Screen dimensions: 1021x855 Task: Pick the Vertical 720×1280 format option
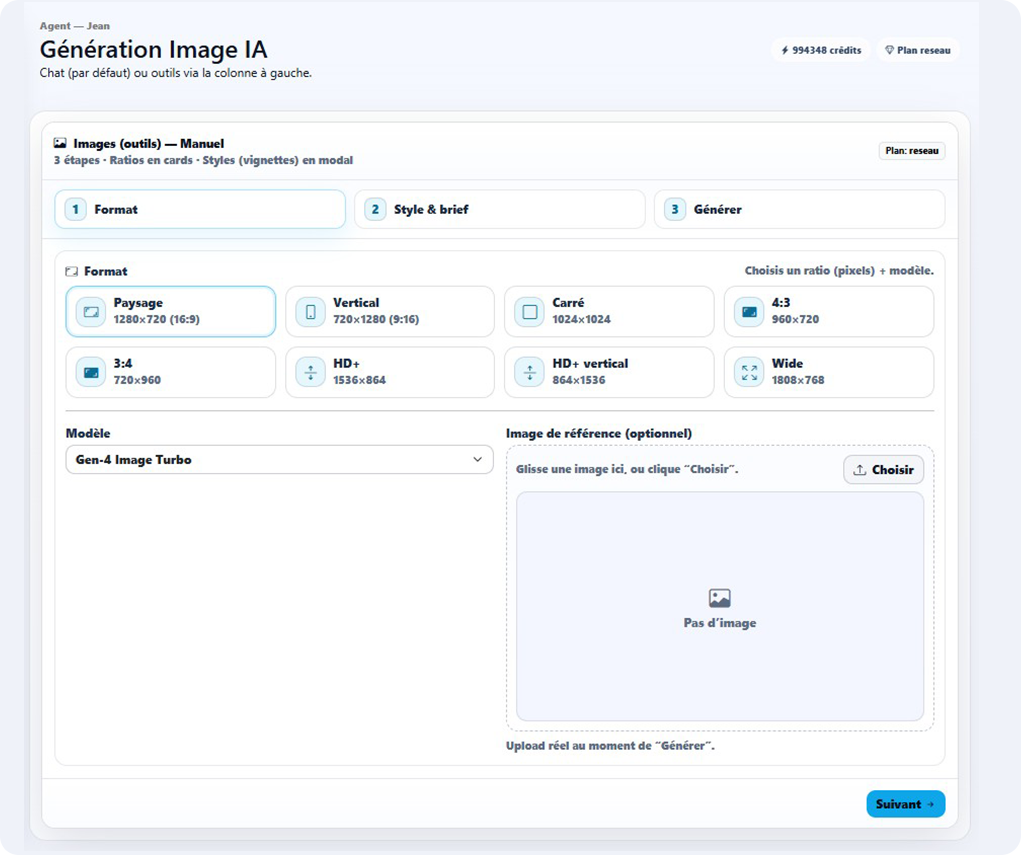coord(390,312)
